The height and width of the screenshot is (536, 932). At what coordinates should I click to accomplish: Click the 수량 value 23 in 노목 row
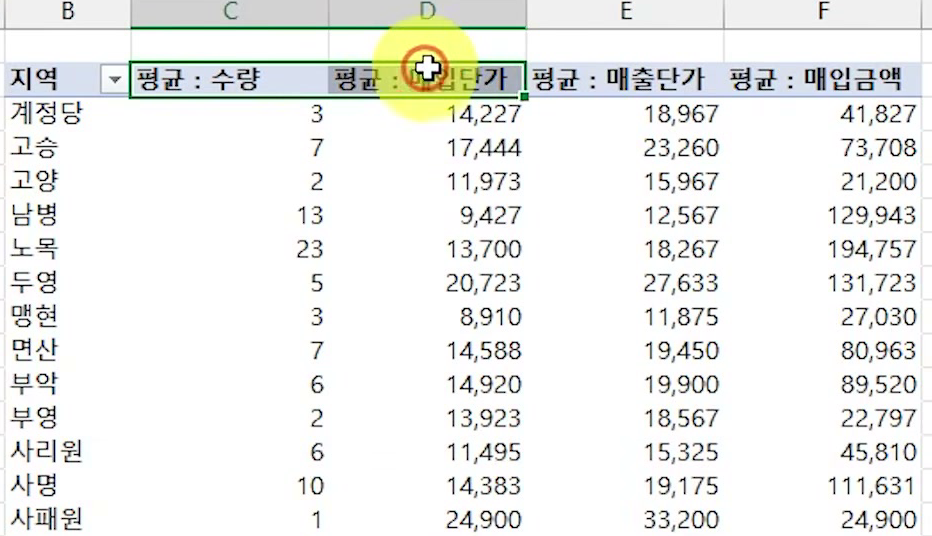click(229, 248)
